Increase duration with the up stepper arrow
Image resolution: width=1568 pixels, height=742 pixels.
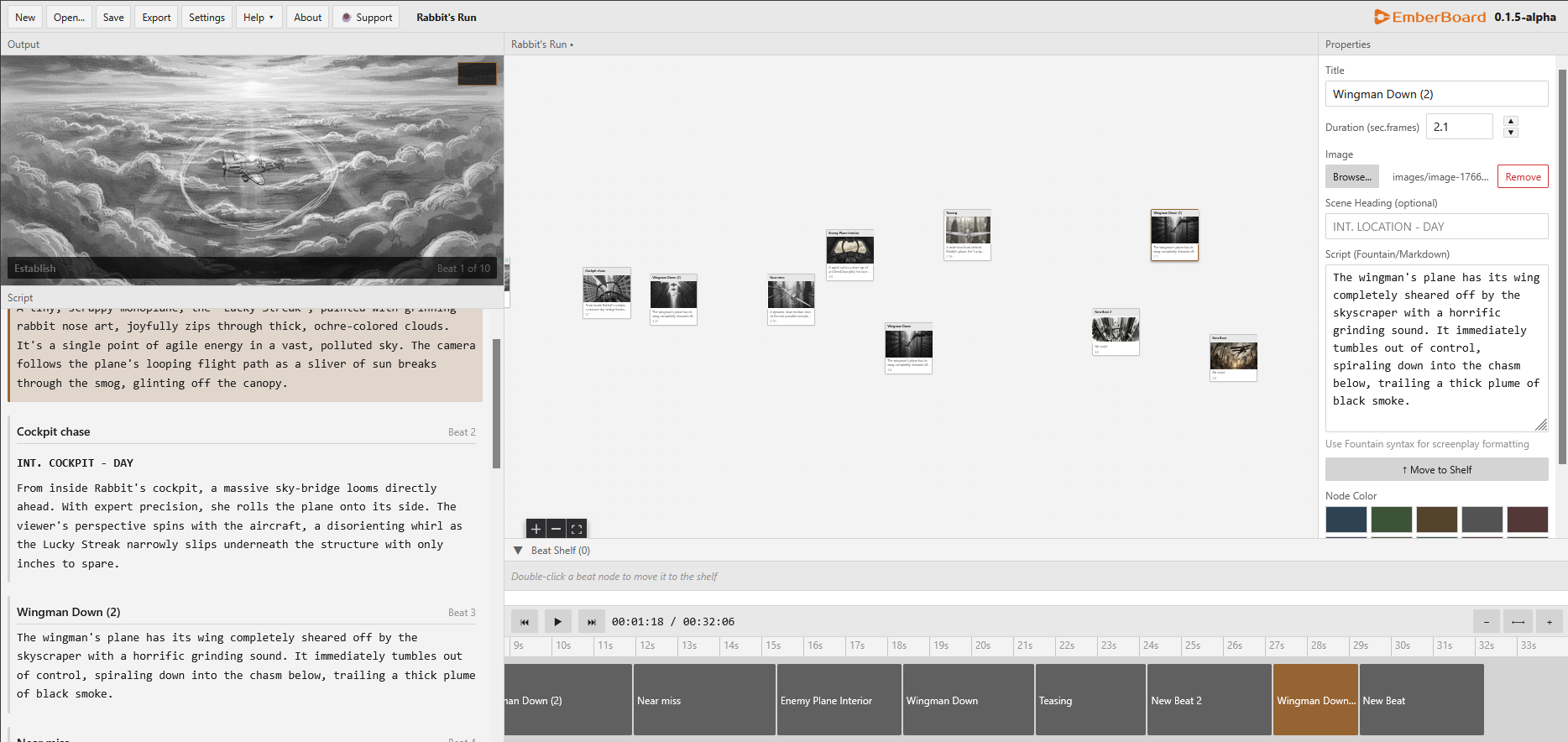click(1511, 121)
